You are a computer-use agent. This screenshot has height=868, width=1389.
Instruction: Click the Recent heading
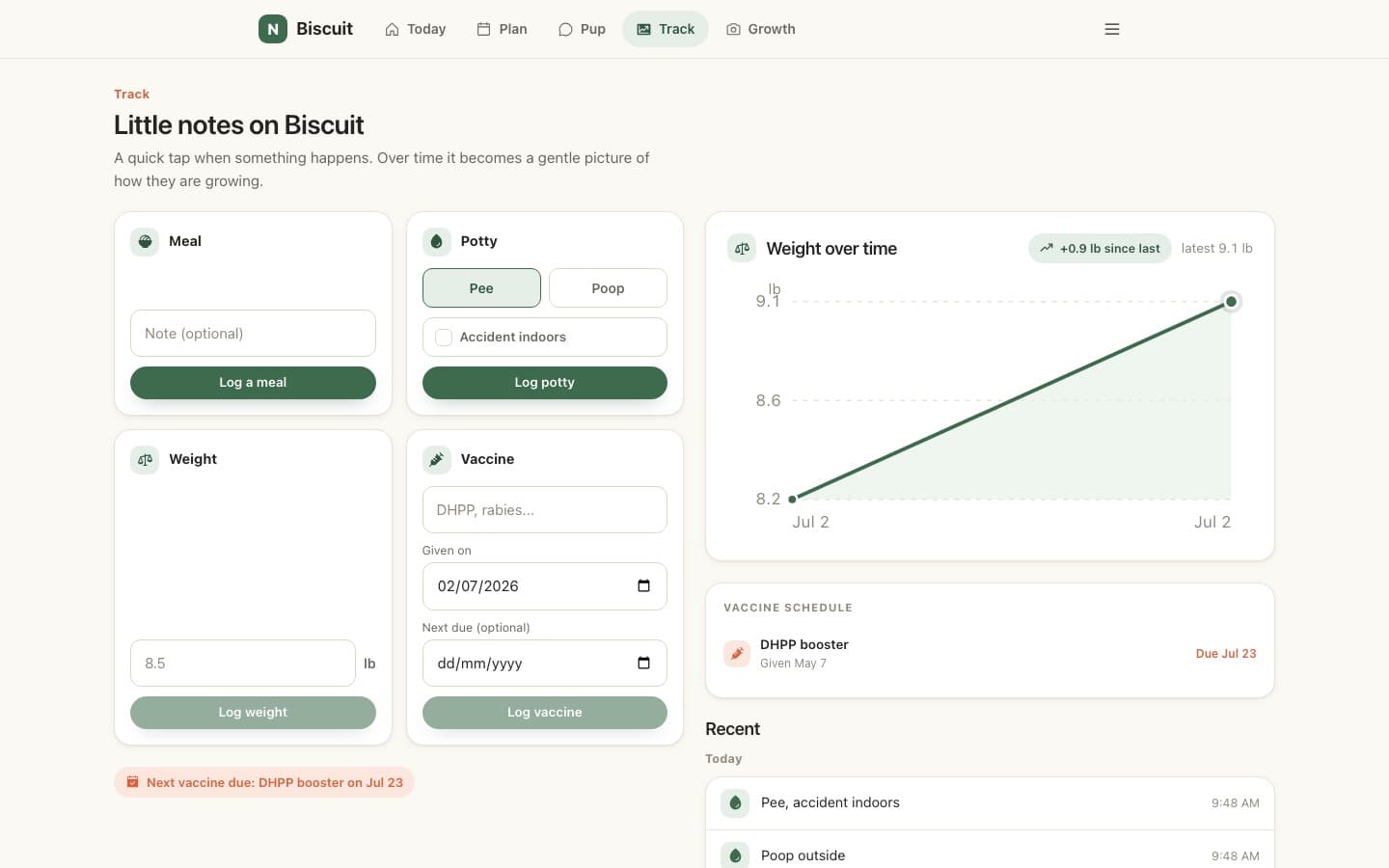pos(732,729)
